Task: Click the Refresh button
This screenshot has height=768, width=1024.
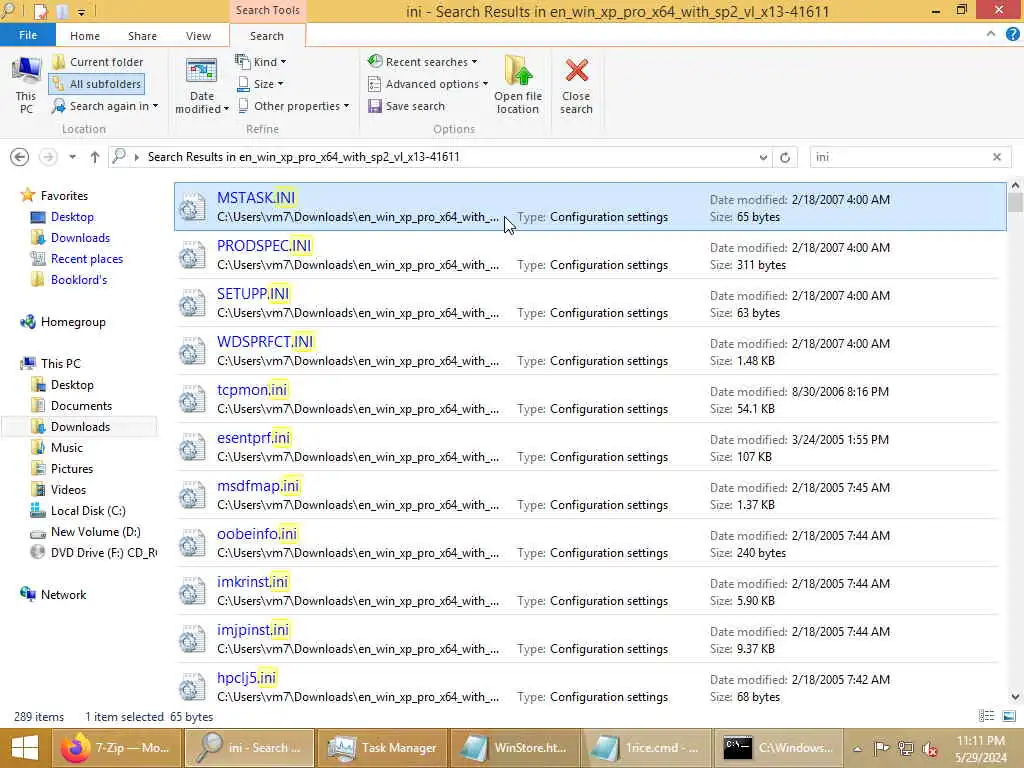Action: [785, 157]
